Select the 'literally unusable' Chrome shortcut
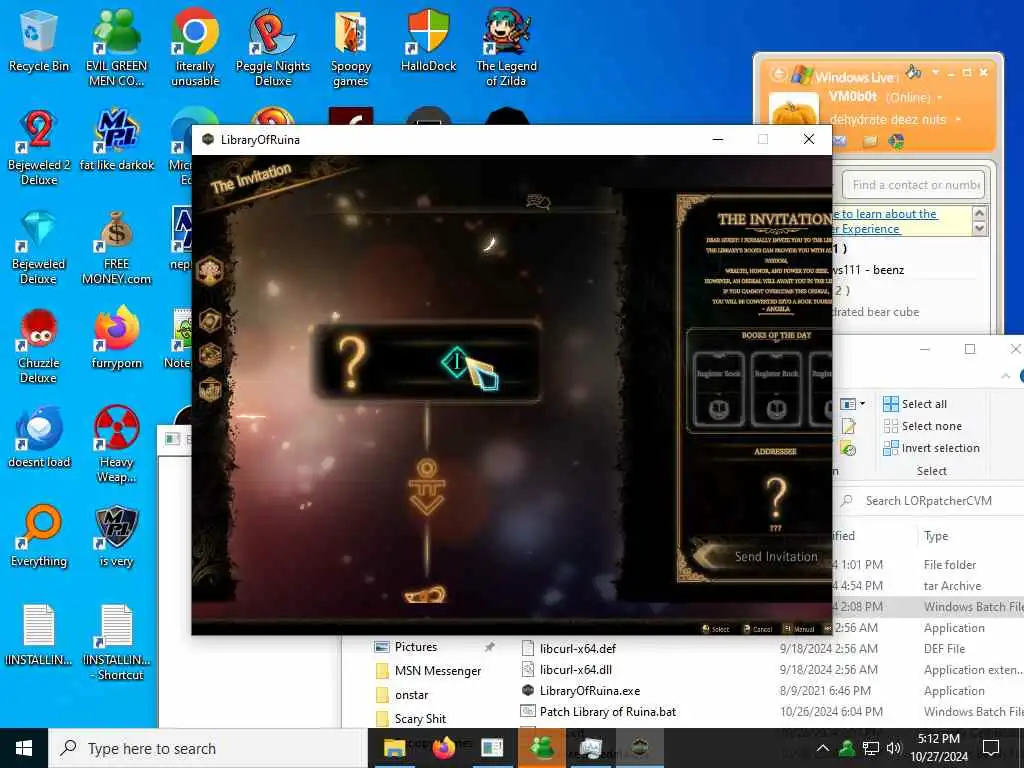The image size is (1024, 768). point(195,47)
